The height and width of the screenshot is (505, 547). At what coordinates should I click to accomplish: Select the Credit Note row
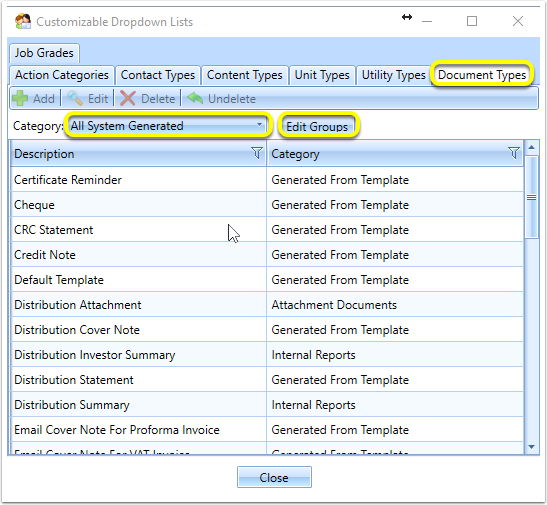[267, 255]
